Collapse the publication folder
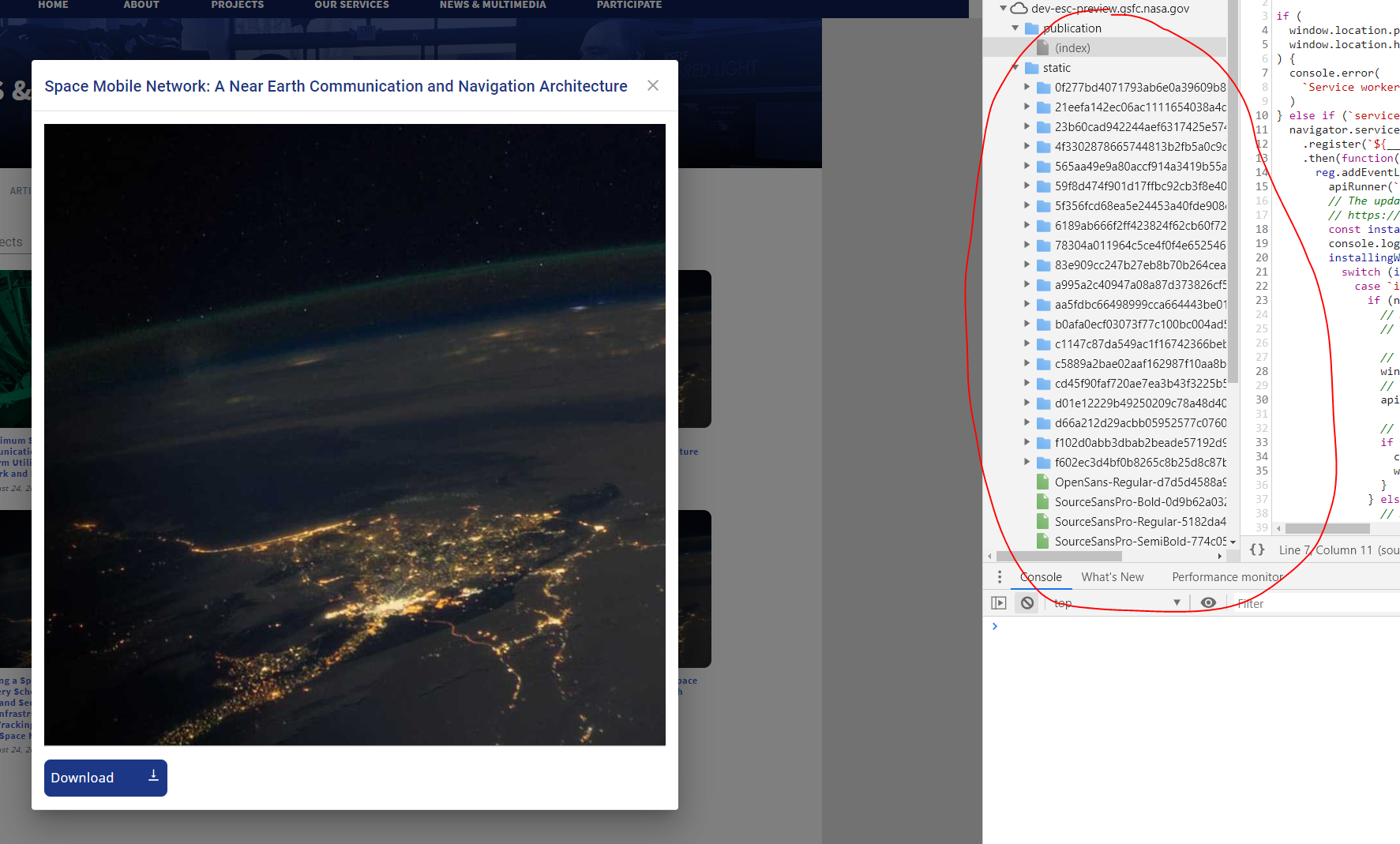This screenshot has width=1400, height=844. [x=1015, y=28]
